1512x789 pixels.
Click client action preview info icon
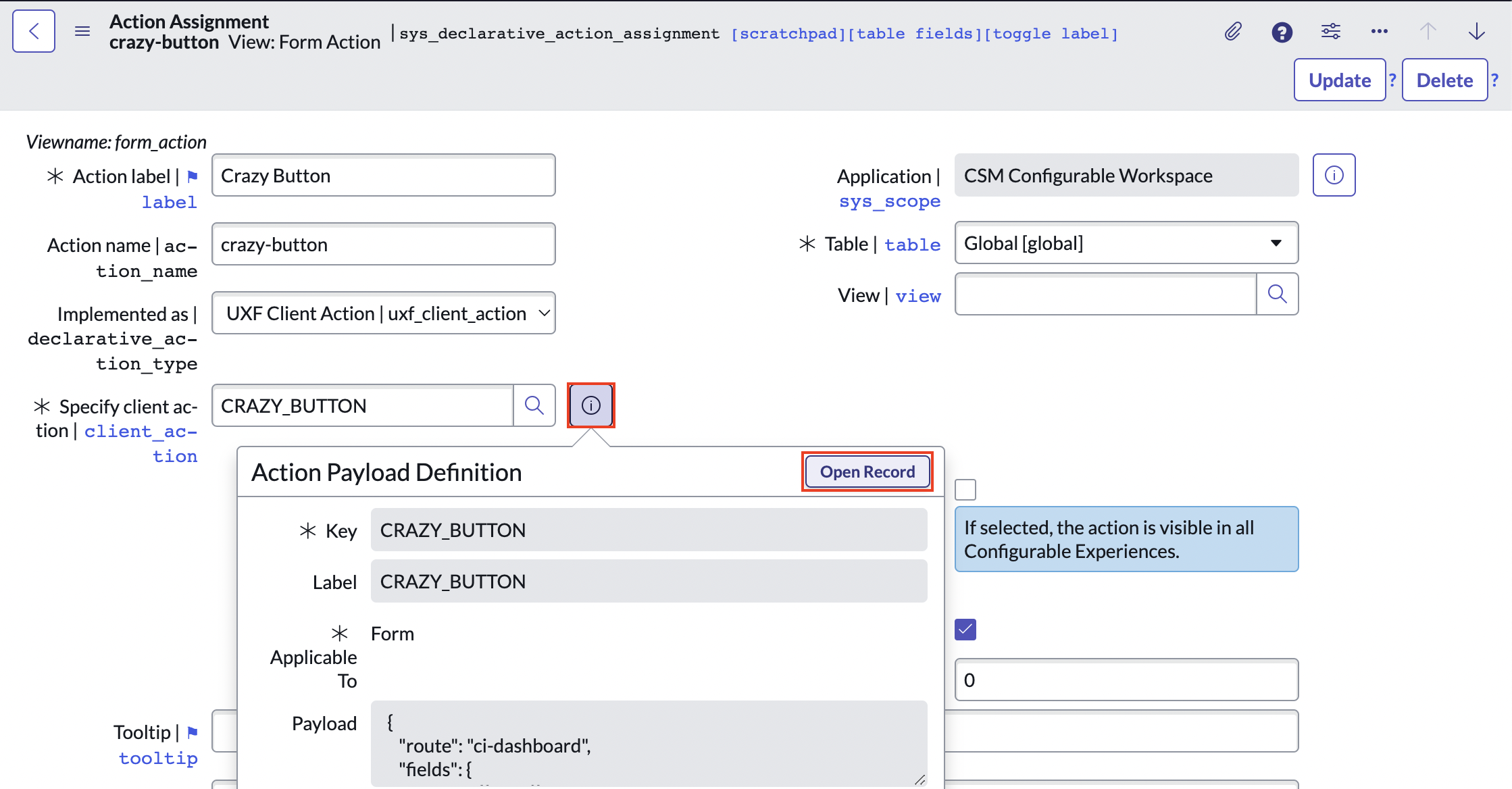591,405
